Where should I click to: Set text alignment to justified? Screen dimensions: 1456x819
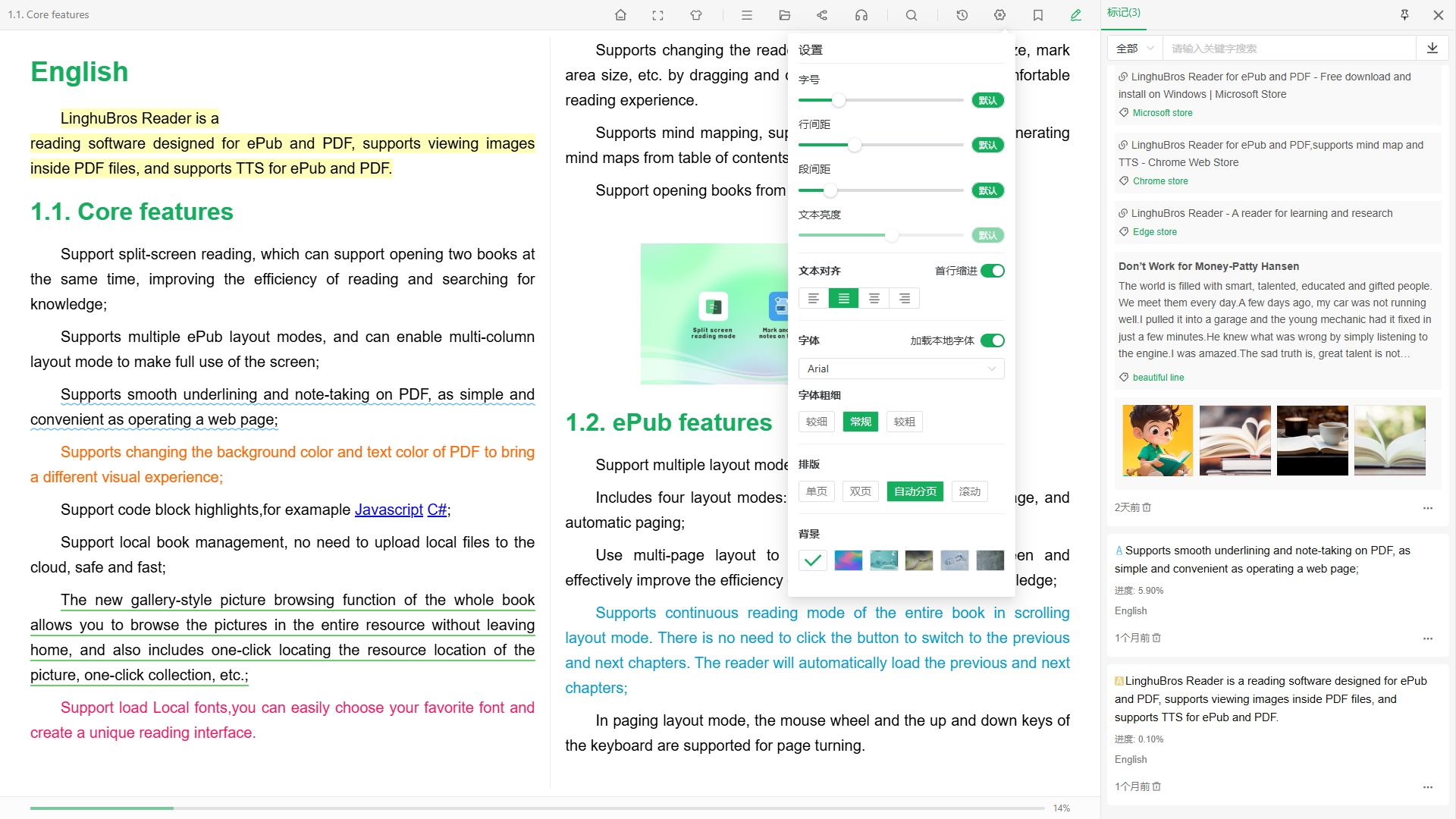tap(844, 298)
